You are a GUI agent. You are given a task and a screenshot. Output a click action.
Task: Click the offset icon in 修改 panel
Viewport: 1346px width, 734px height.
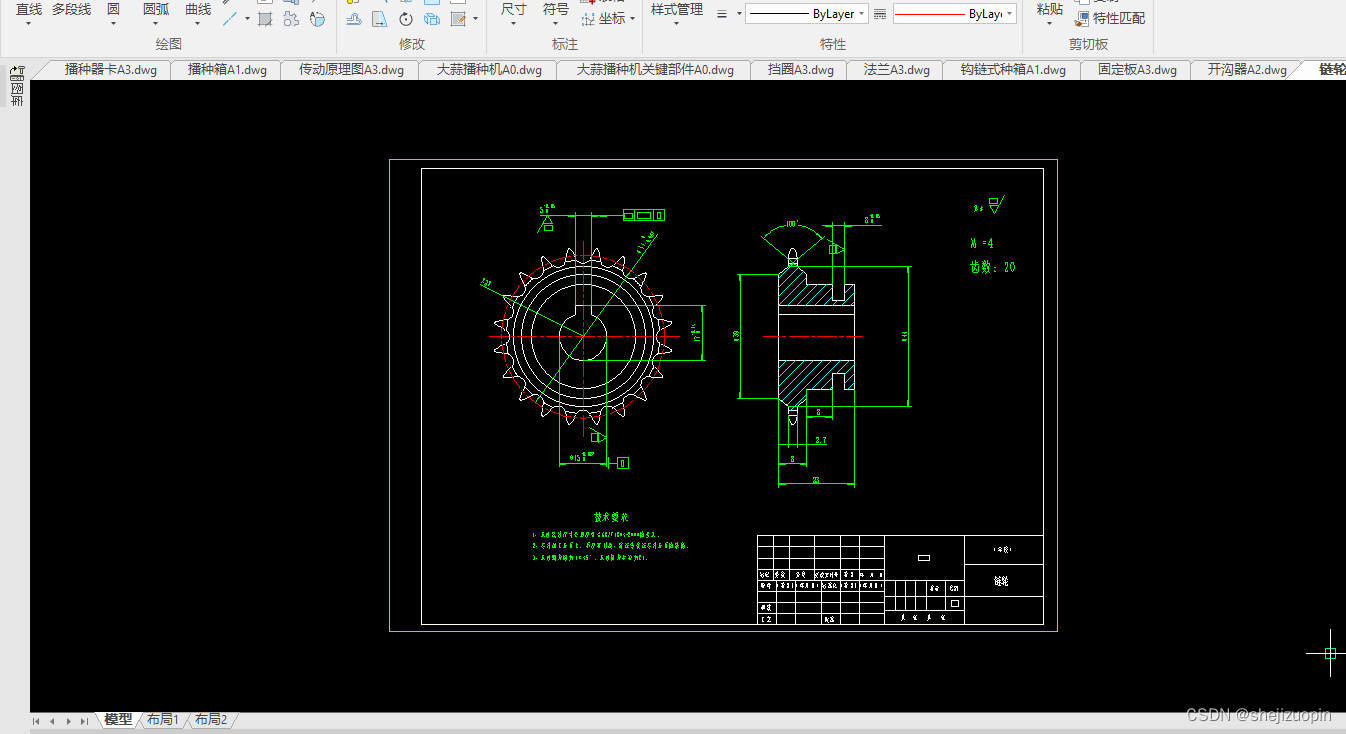tap(354, 19)
